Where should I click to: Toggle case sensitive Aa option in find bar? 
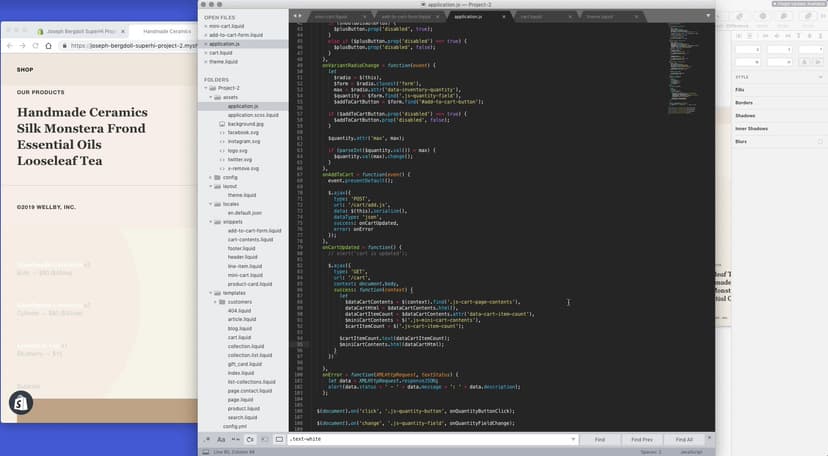[x=221, y=439]
